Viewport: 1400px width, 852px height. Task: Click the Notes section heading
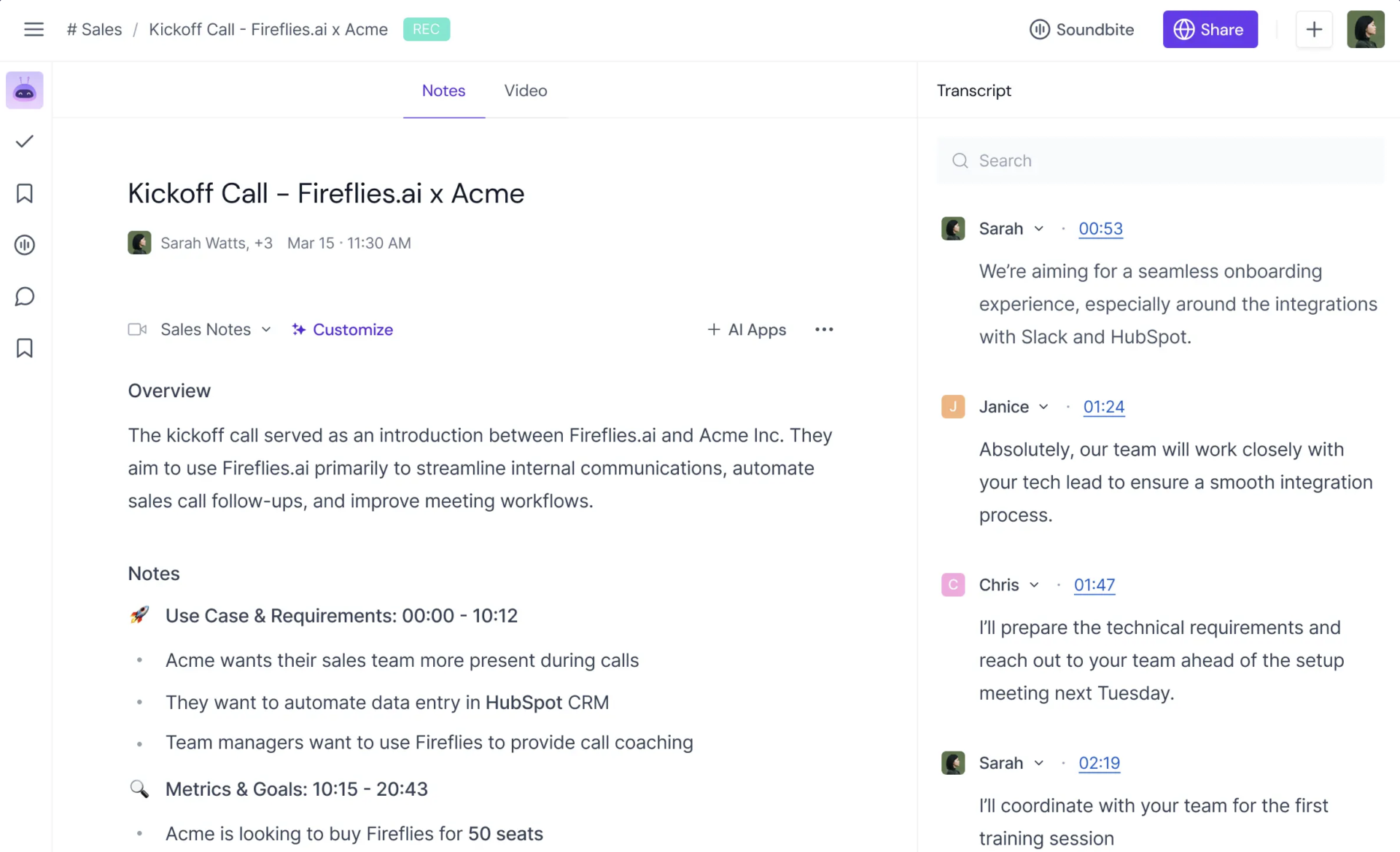(154, 573)
